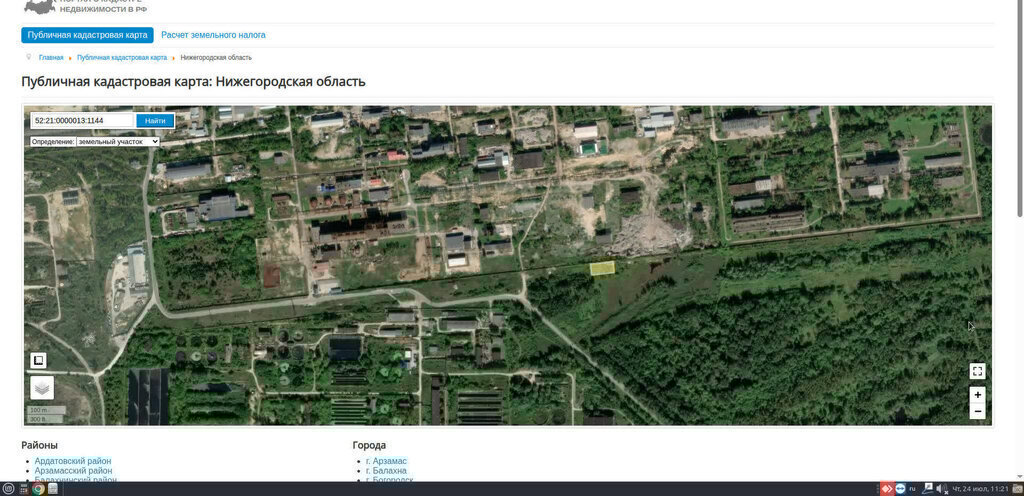
Task: Open the map layers switcher
Action: [x=41, y=388]
